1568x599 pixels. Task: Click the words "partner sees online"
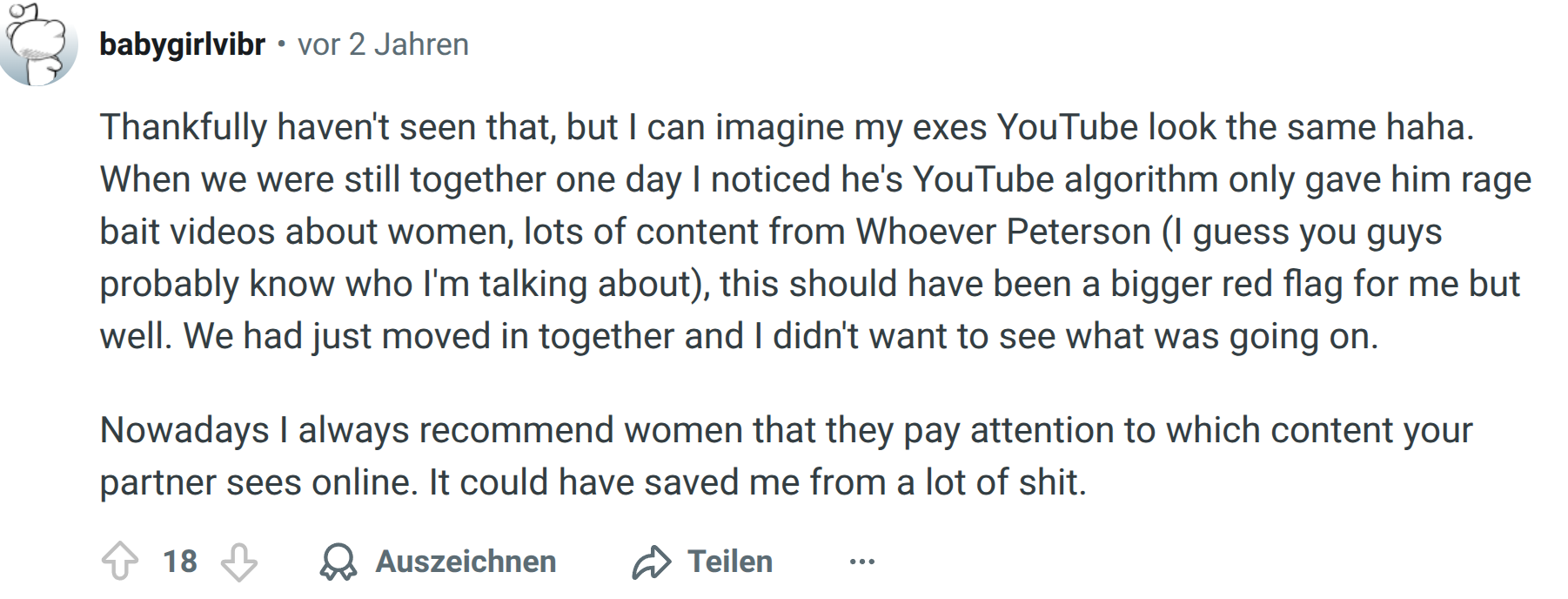tap(258, 482)
